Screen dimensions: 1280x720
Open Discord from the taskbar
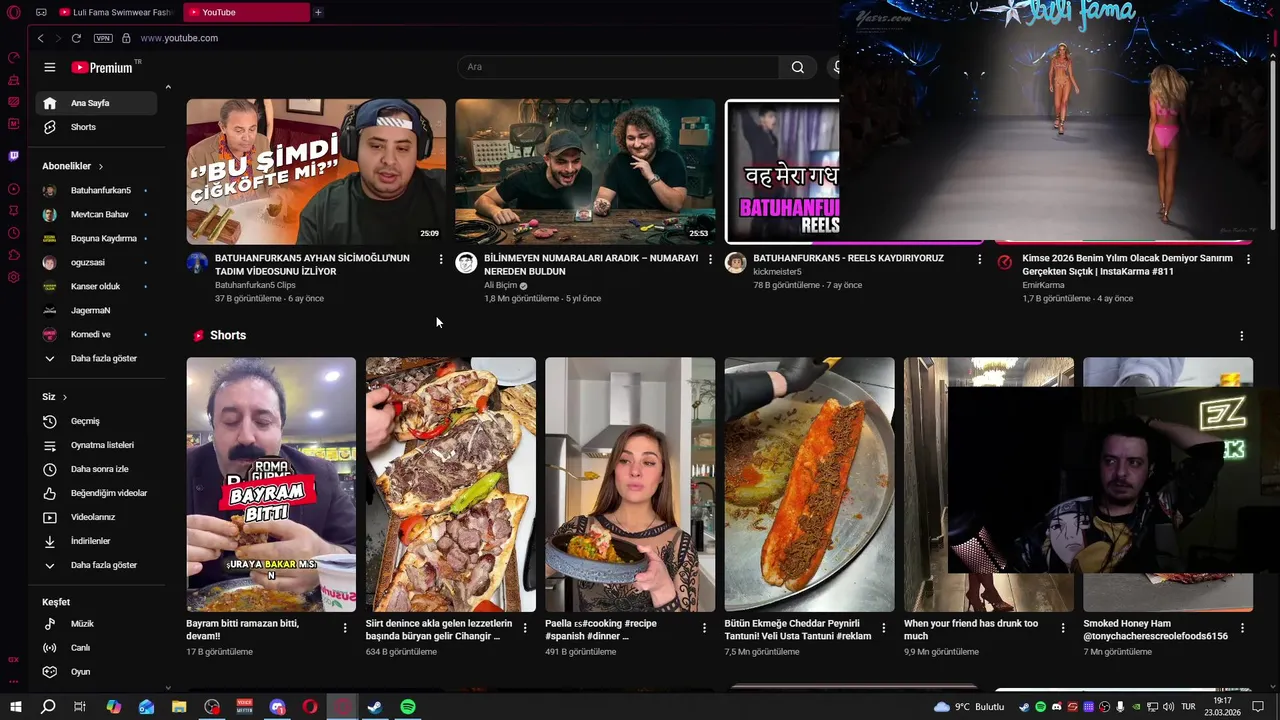coord(278,707)
